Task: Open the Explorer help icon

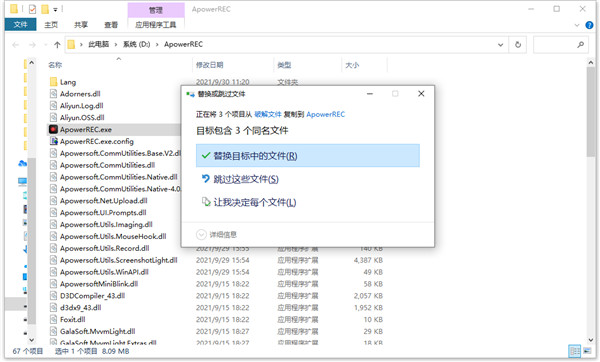Action: click(x=589, y=25)
